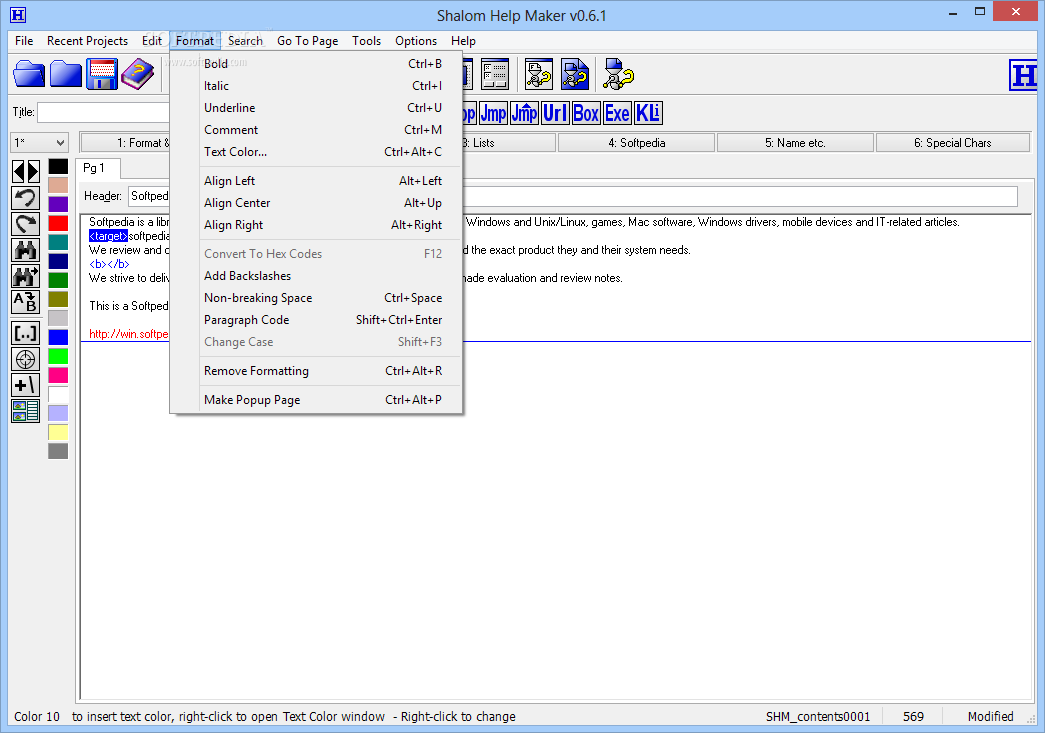Viewport: 1045px width, 733px height.
Task: Choose Underline from the Format menu
Action: [317, 107]
